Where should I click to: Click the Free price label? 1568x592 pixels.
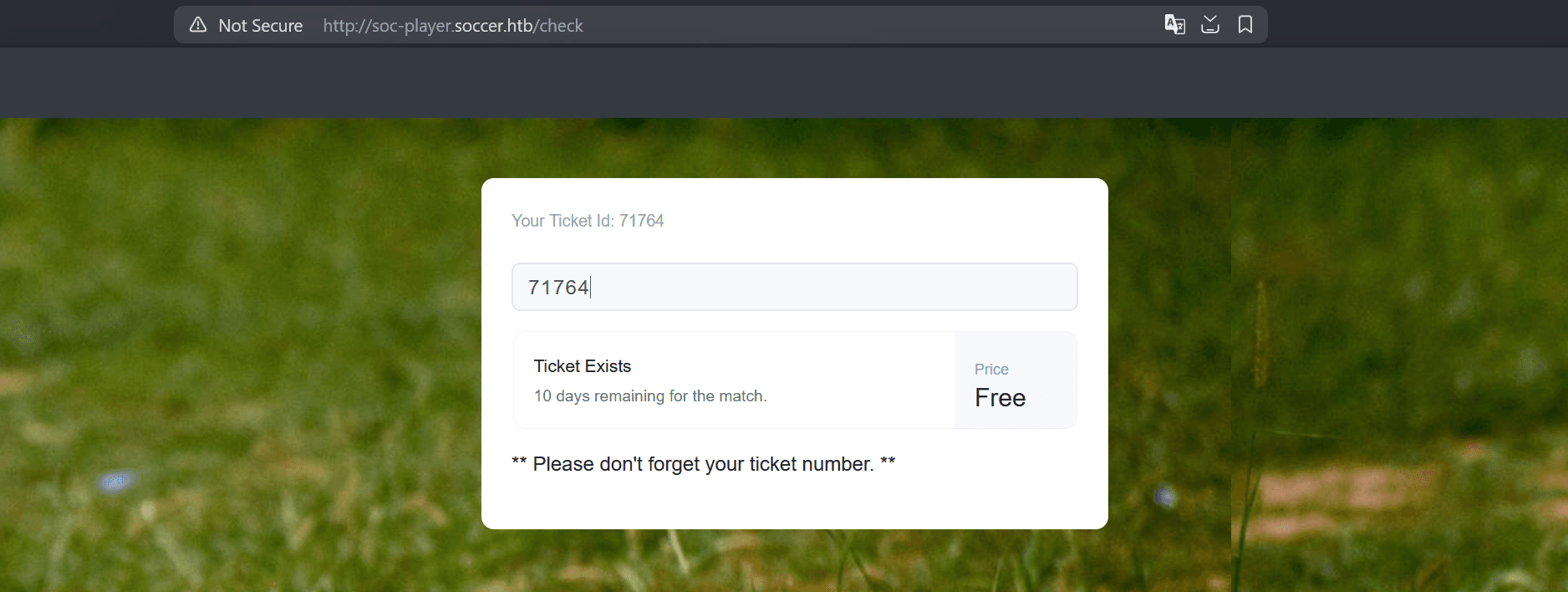click(x=1000, y=397)
